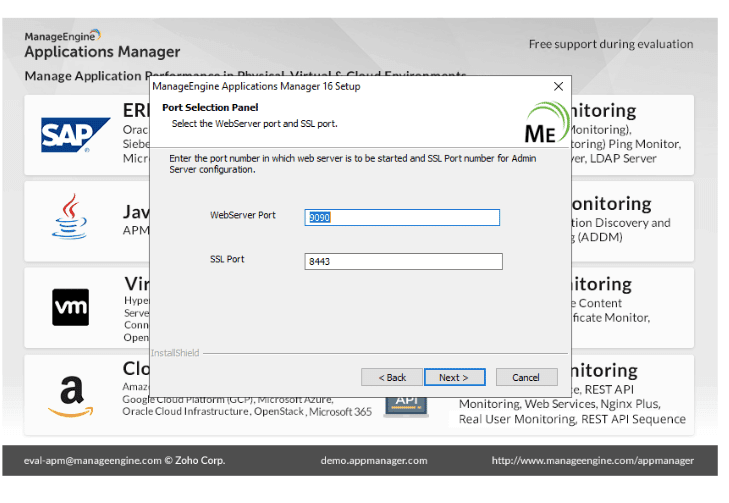Click the API icon behind the dialog
The image size is (729, 503).
click(x=406, y=405)
